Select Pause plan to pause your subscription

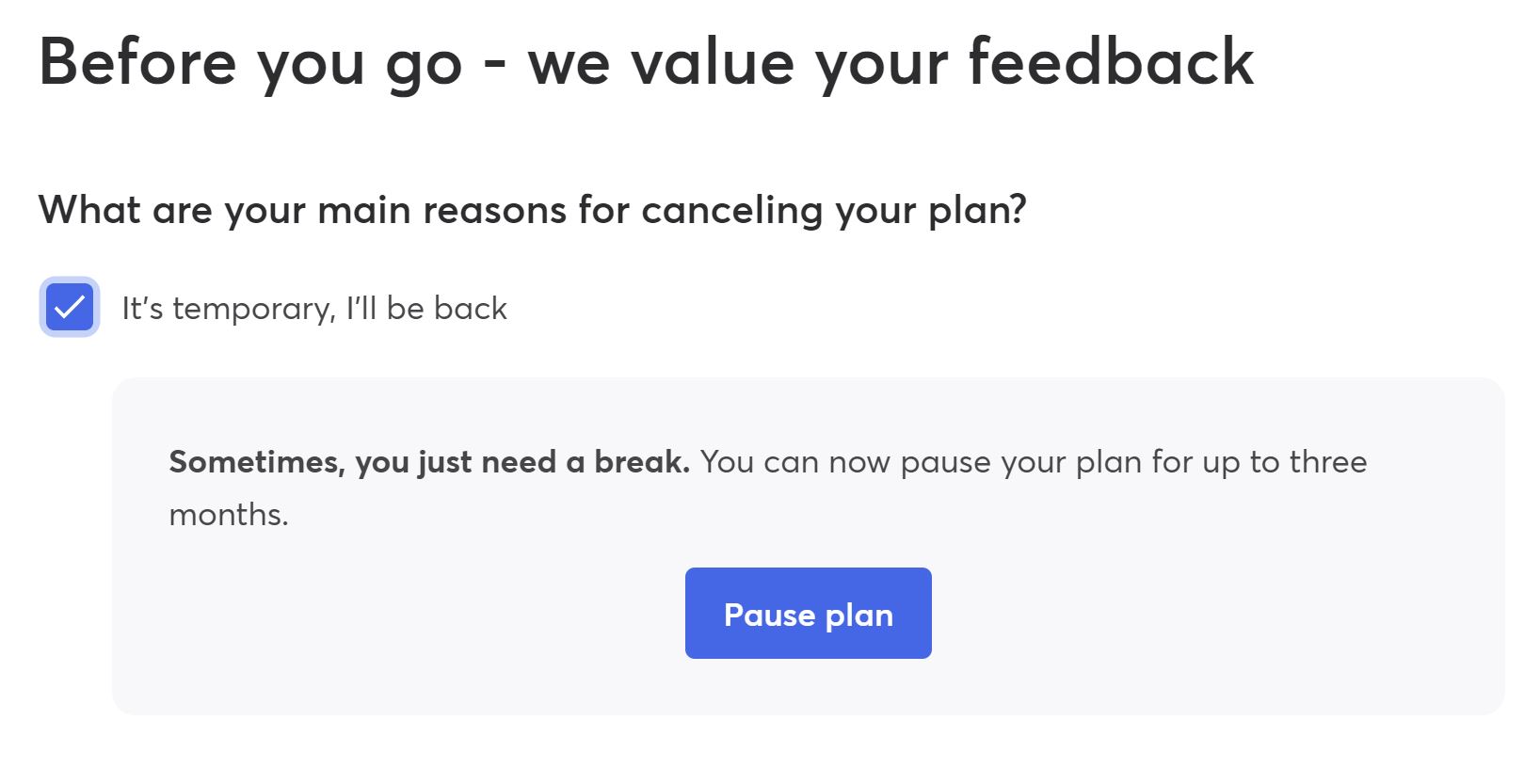pos(808,613)
